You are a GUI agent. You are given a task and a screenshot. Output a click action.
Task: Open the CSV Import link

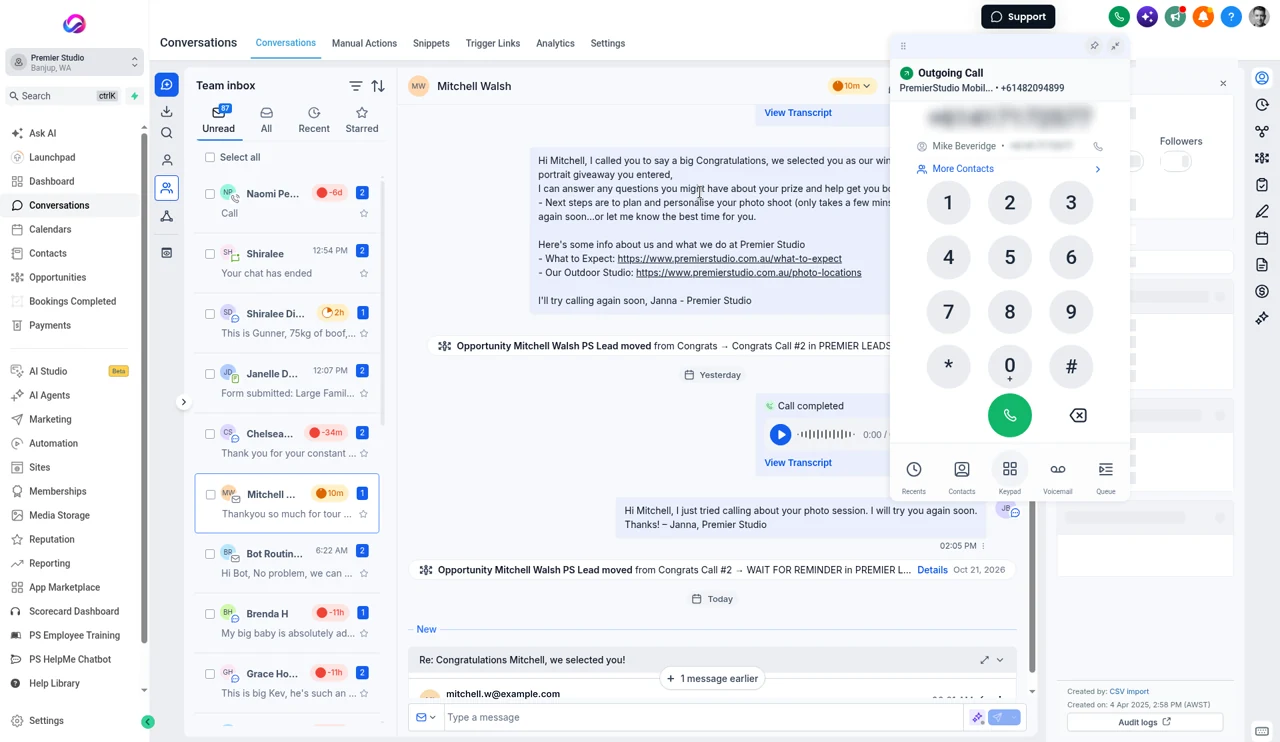tap(1129, 691)
